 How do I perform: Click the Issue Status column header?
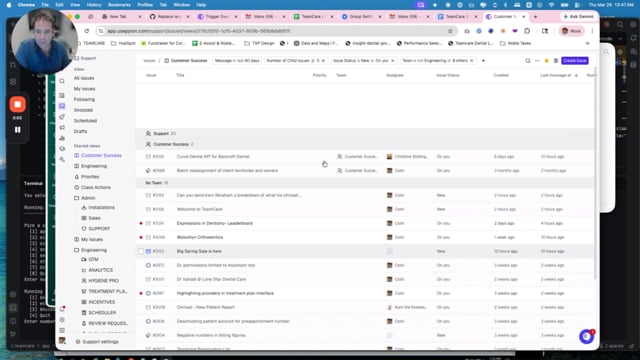[448, 75]
